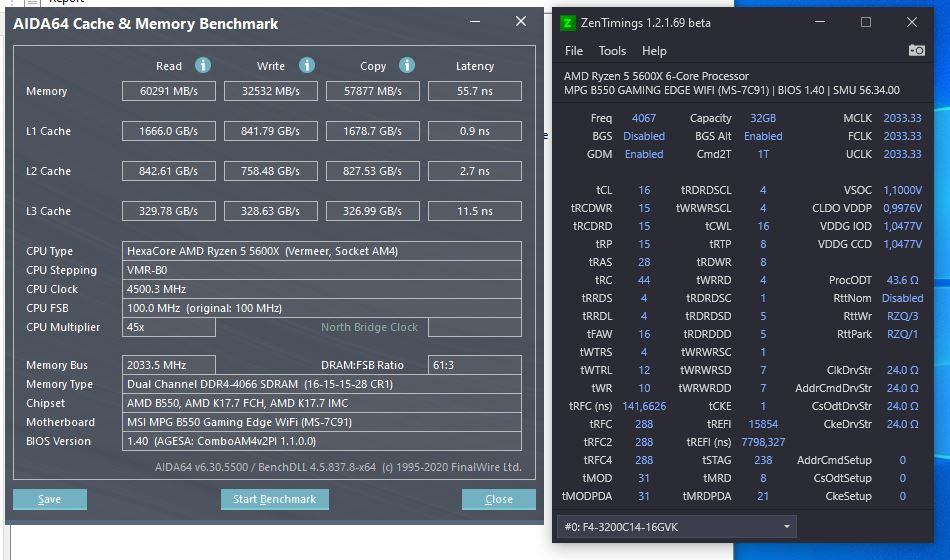Select the Memory Read value 60291 MB/s
This screenshot has width=950, height=560.
pos(168,91)
